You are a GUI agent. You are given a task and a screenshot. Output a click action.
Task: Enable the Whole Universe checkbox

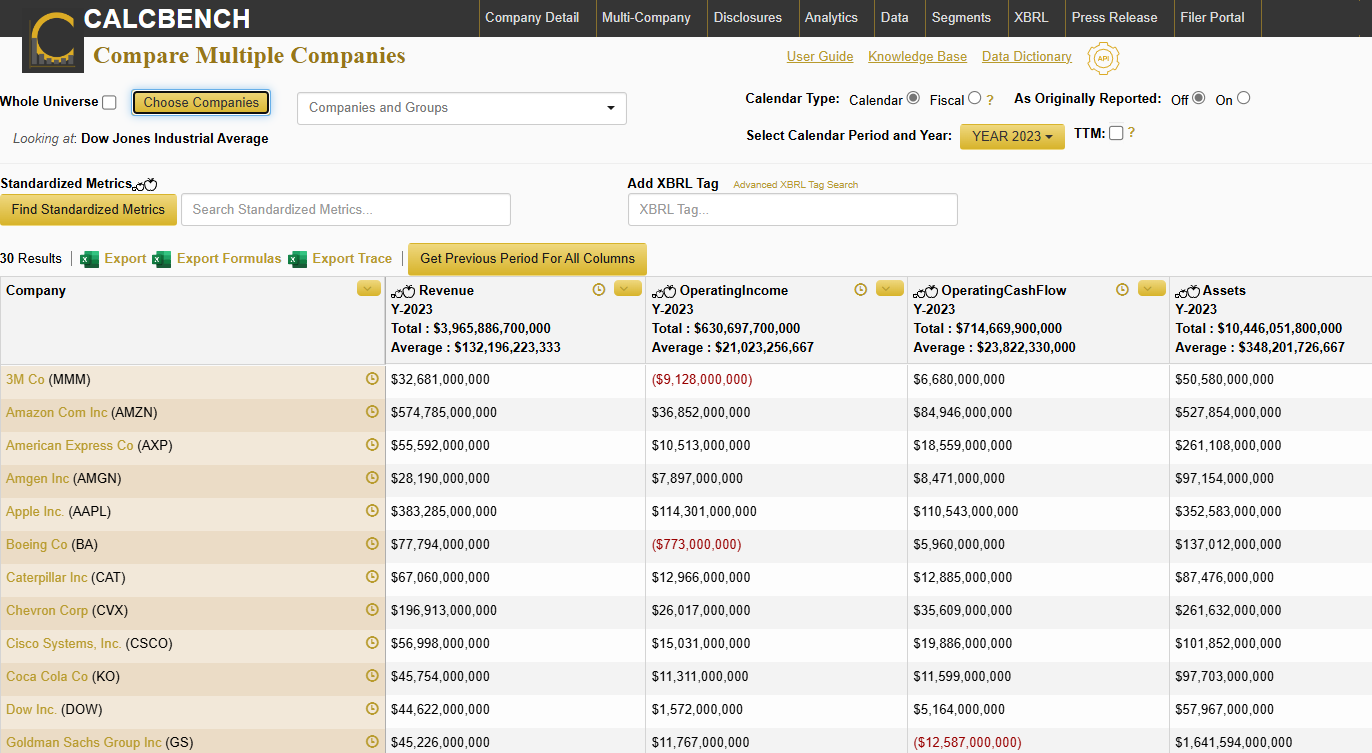[109, 102]
